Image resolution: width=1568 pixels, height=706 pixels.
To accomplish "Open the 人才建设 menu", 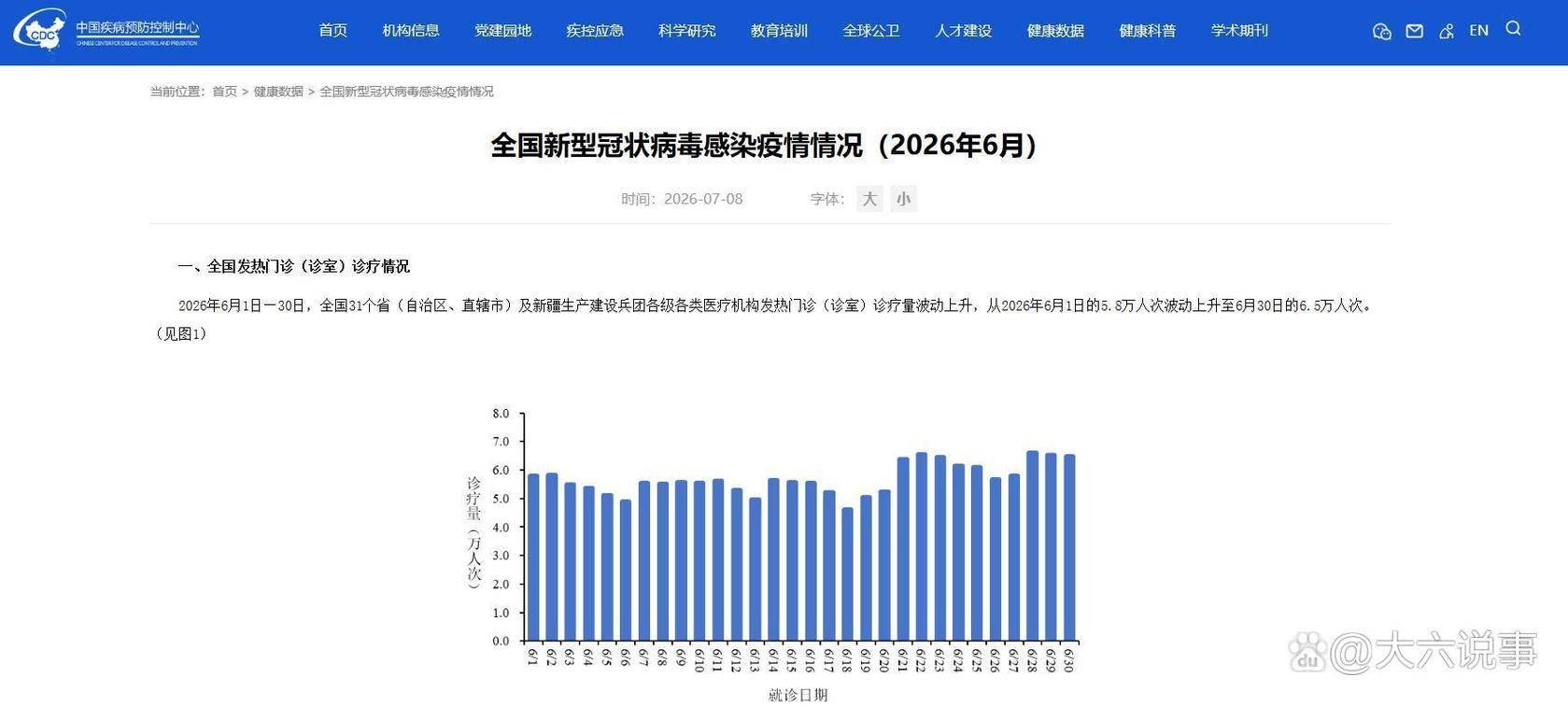I will (x=963, y=31).
